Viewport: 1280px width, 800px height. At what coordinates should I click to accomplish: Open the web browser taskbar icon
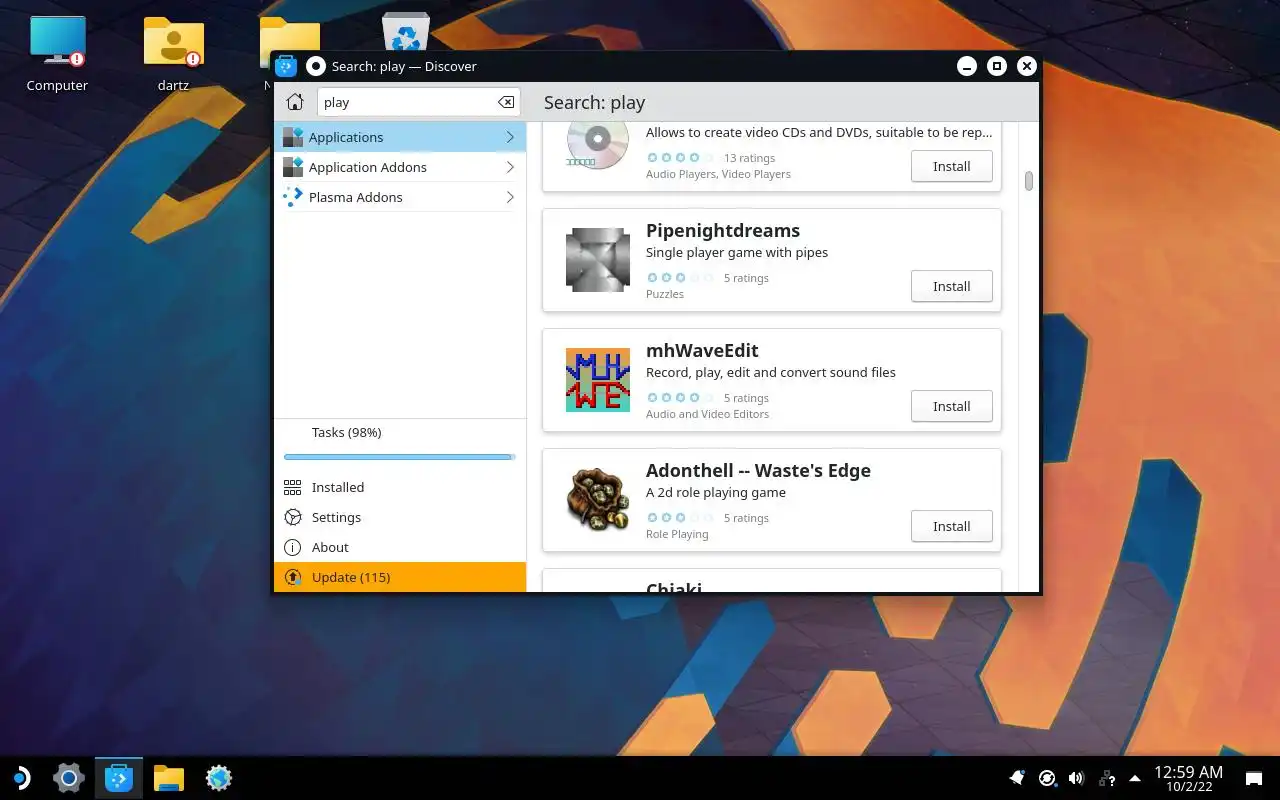point(219,777)
